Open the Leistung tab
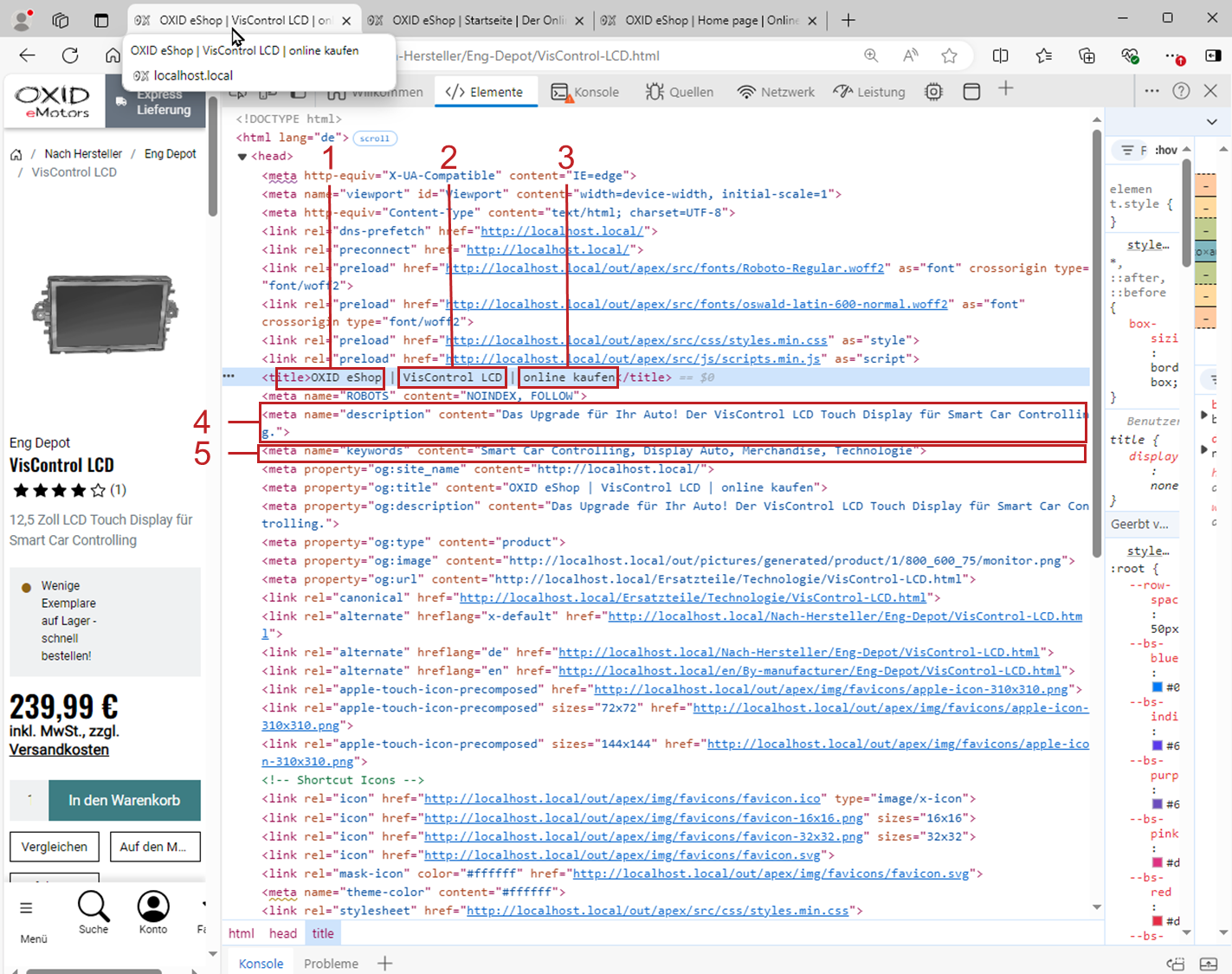The height and width of the screenshot is (974, 1232). tap(869, 92)
